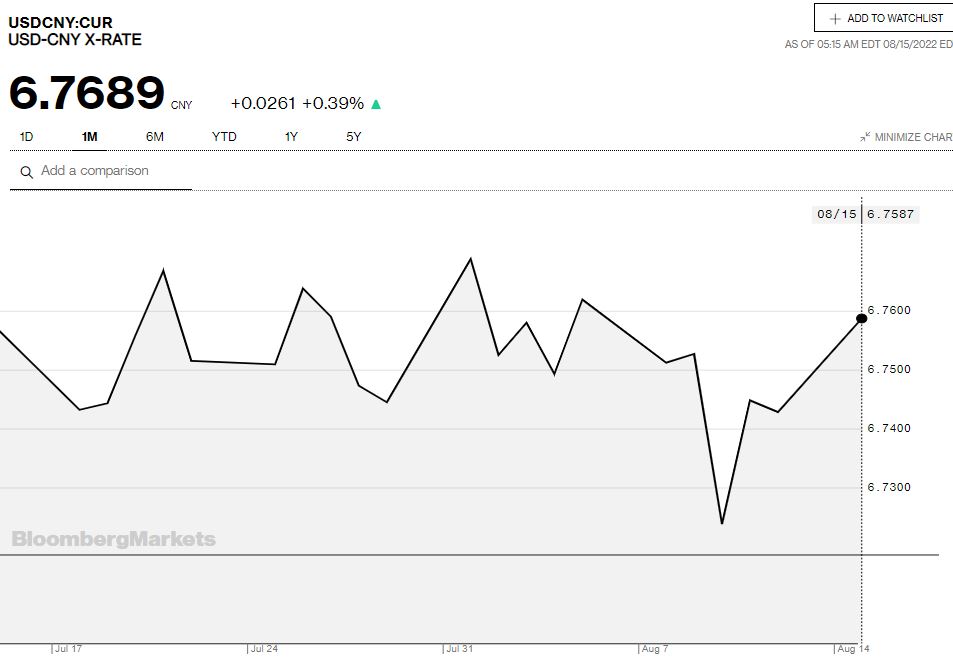953x660 pixels.
Task: Click the magnifier icon beside Add a comparison
Action: point(27,172)
